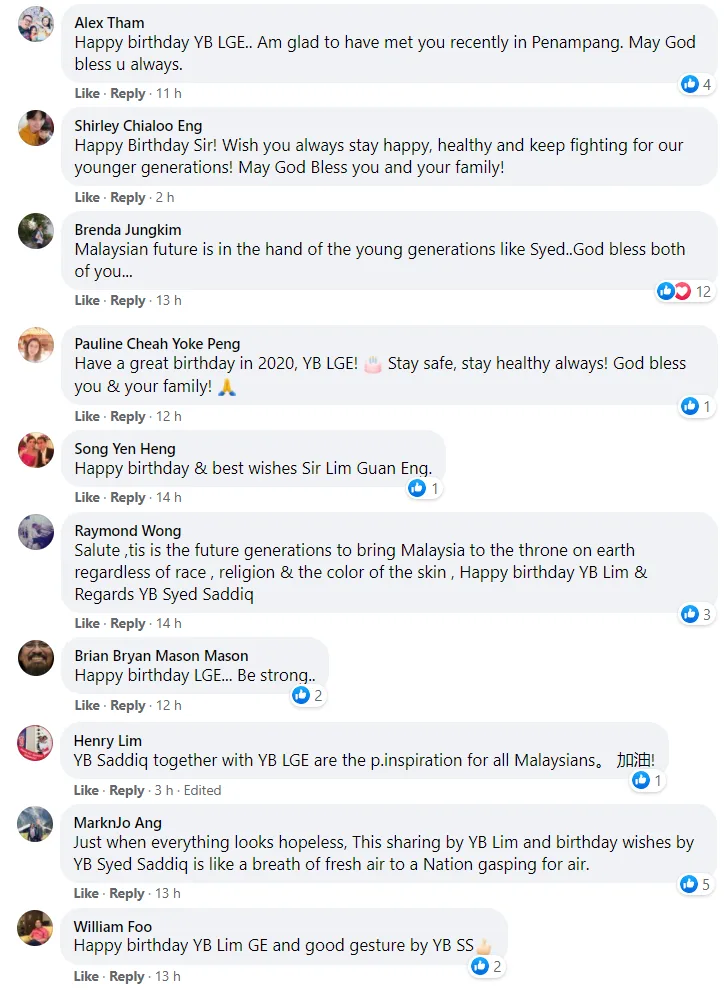Open MarknJo Ang's profile name link

118,823
